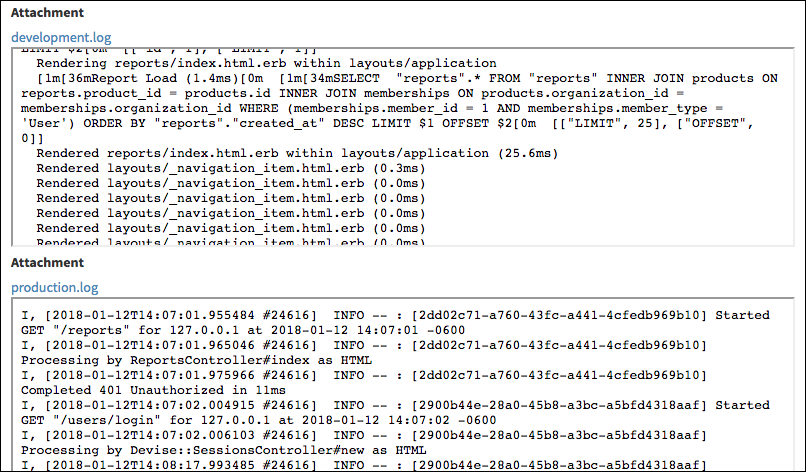Click the timestamp 2018-01-12T14:07:02.004915 line
The width and height of the screenshot is (806, 472).
pos(395,405)
